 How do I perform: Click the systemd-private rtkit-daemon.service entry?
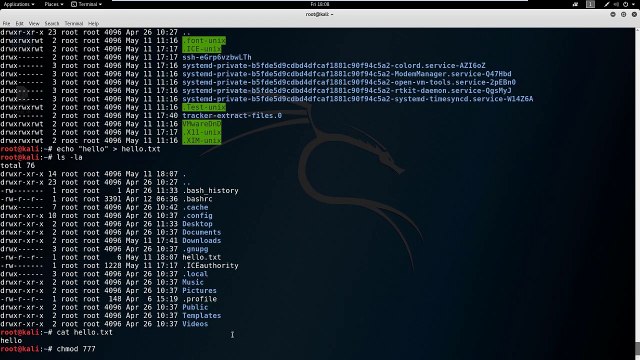(347, 91)
